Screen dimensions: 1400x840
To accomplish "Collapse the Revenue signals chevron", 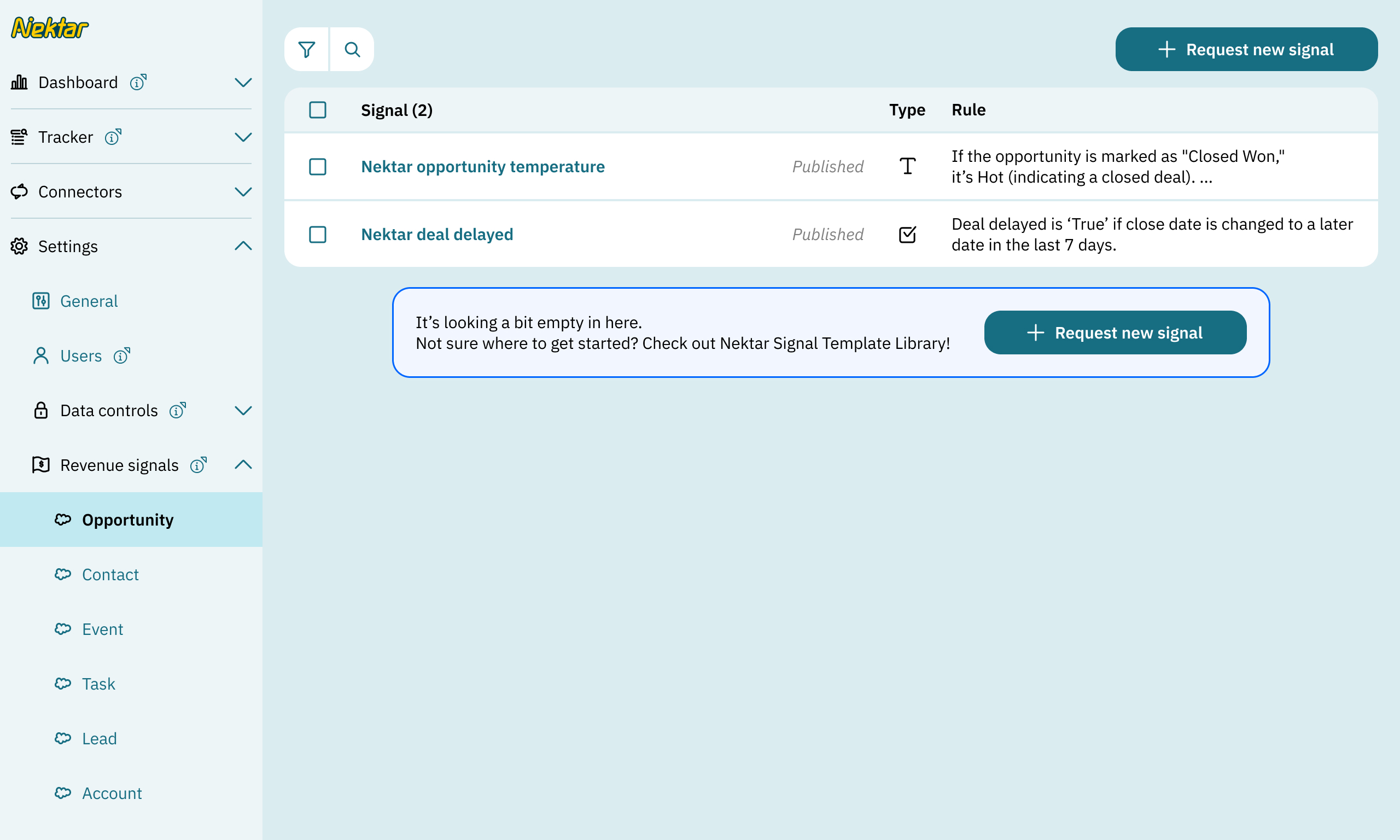I will coord(243,464).
